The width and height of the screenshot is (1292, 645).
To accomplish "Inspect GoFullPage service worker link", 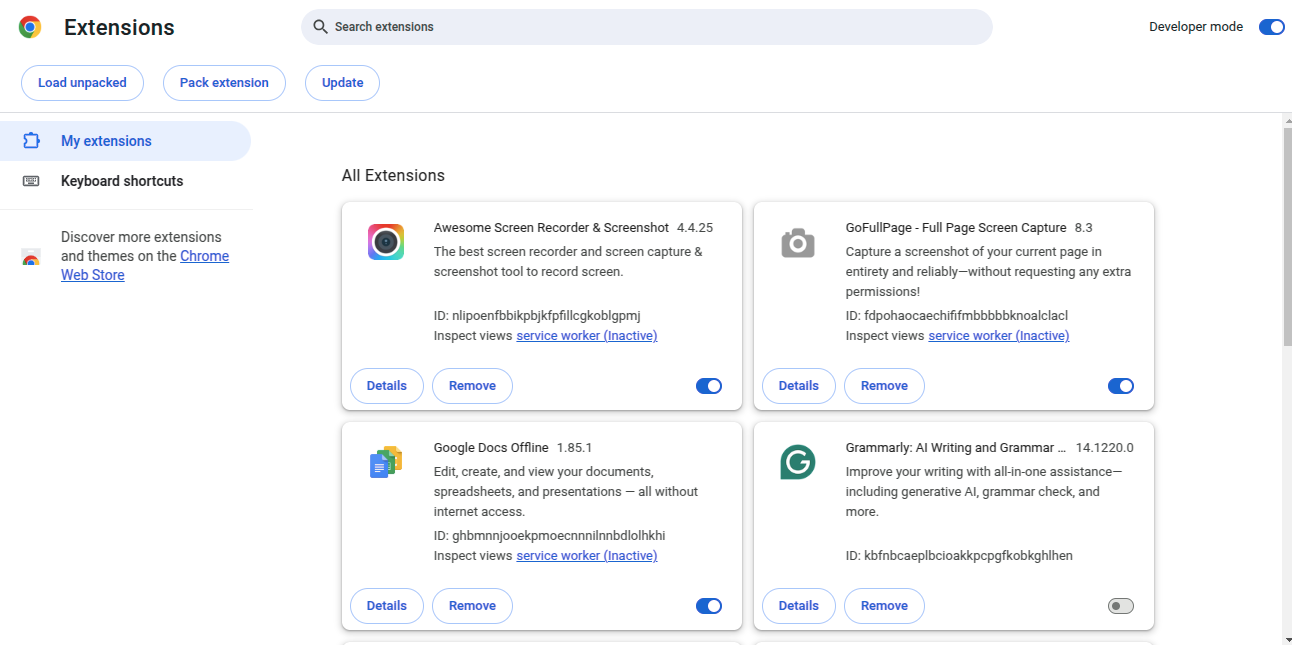I will pos(999,336).
